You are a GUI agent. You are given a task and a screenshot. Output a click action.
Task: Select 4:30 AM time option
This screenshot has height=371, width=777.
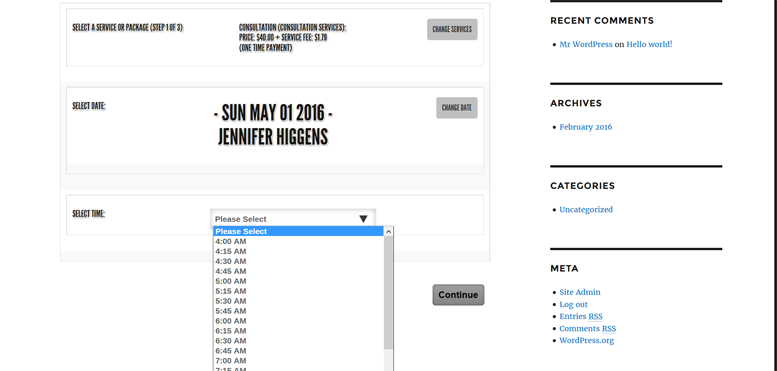pyautogui.click(x=298, y=261)
